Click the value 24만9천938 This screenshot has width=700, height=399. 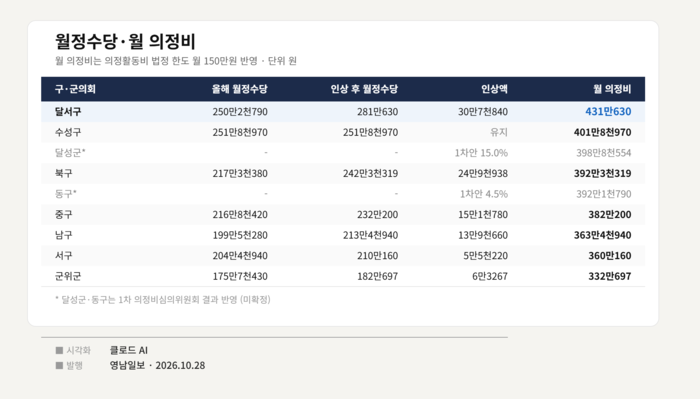point(483,173)
